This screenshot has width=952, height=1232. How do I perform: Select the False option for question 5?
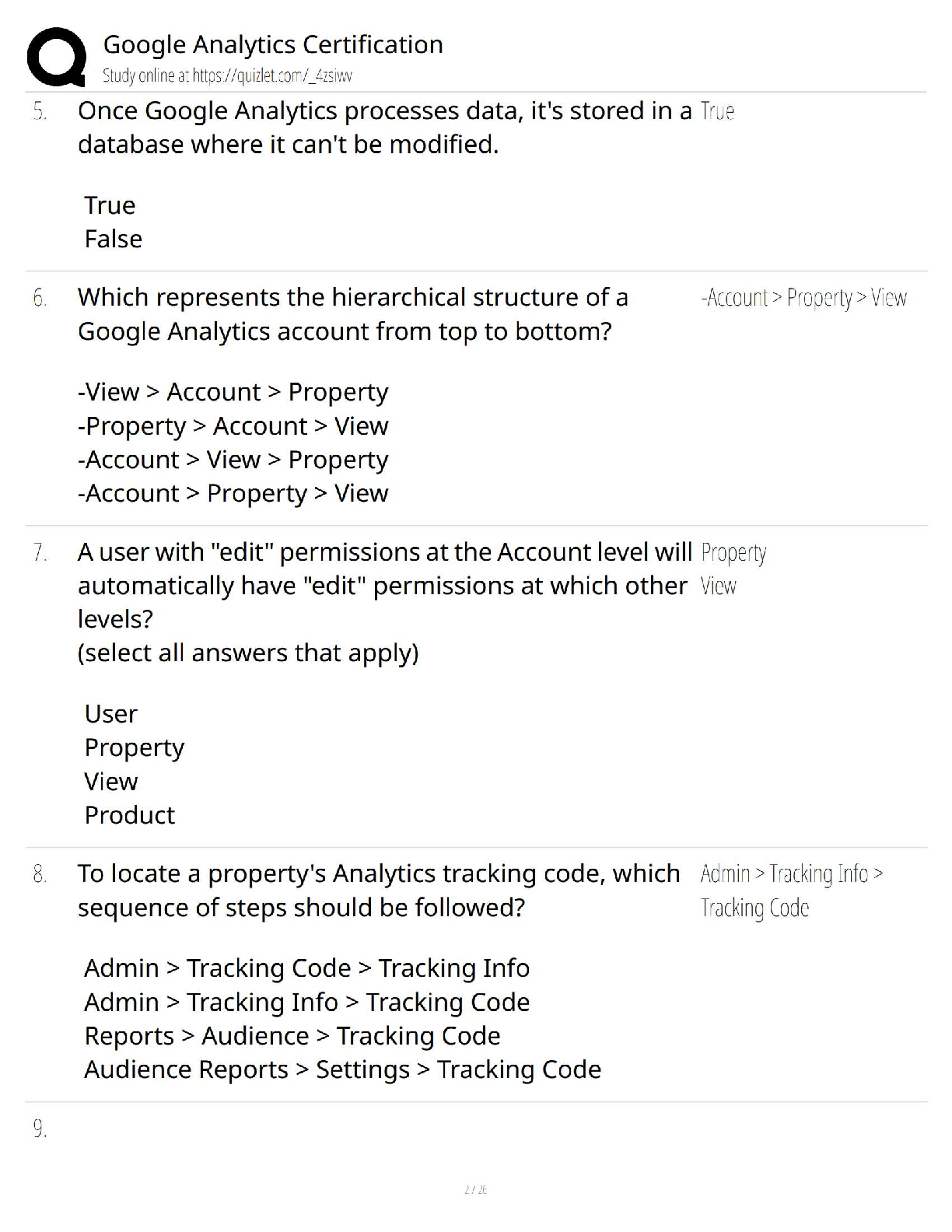point(113,239)
